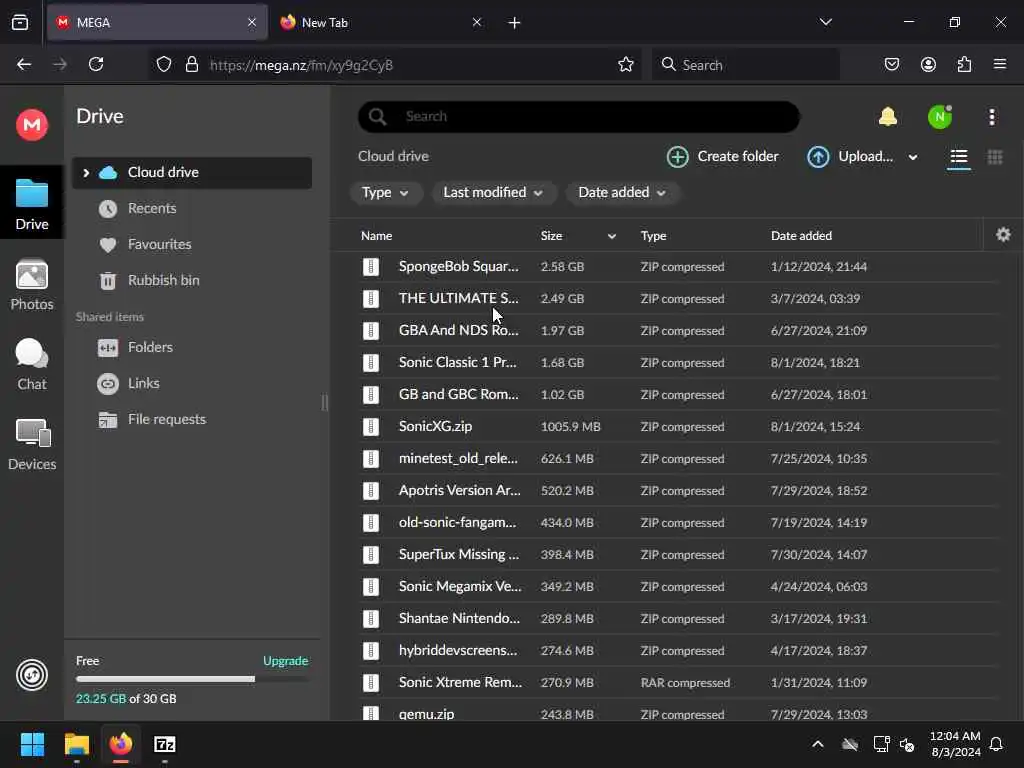Click the storage usage progress bar
Screen dimensions: 1024x768
pyautogui.click(x=192, y=679)
